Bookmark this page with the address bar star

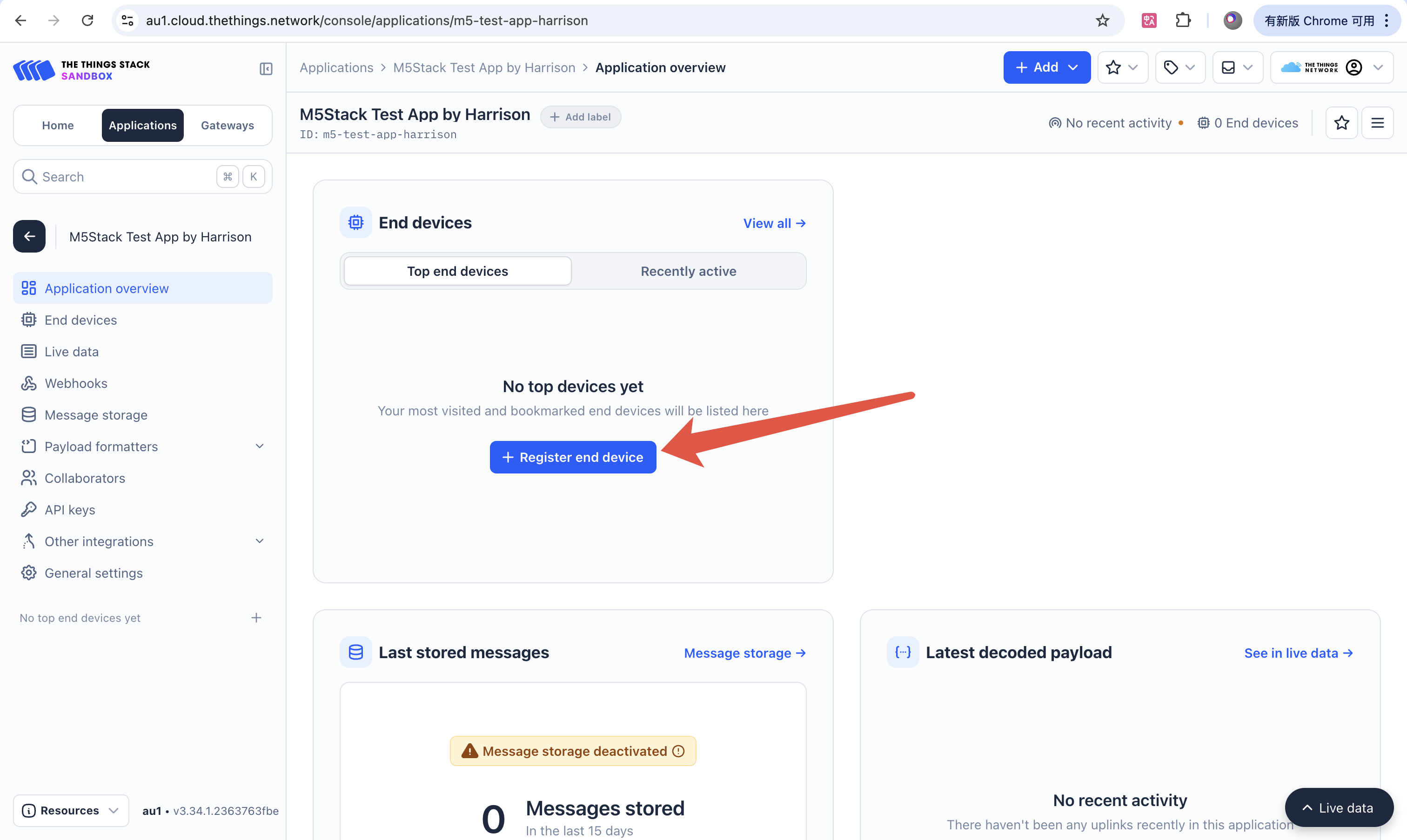(1102, 21)
